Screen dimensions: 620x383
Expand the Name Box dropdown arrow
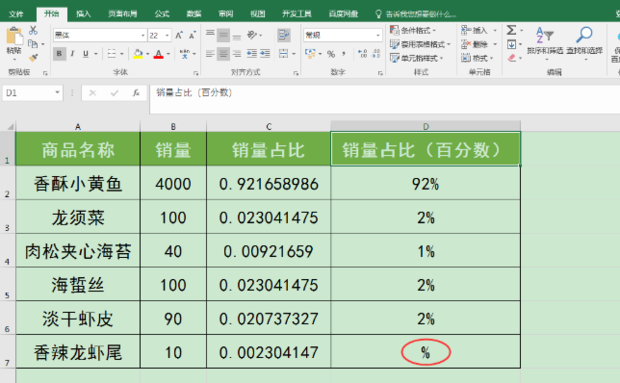(57, 93)
